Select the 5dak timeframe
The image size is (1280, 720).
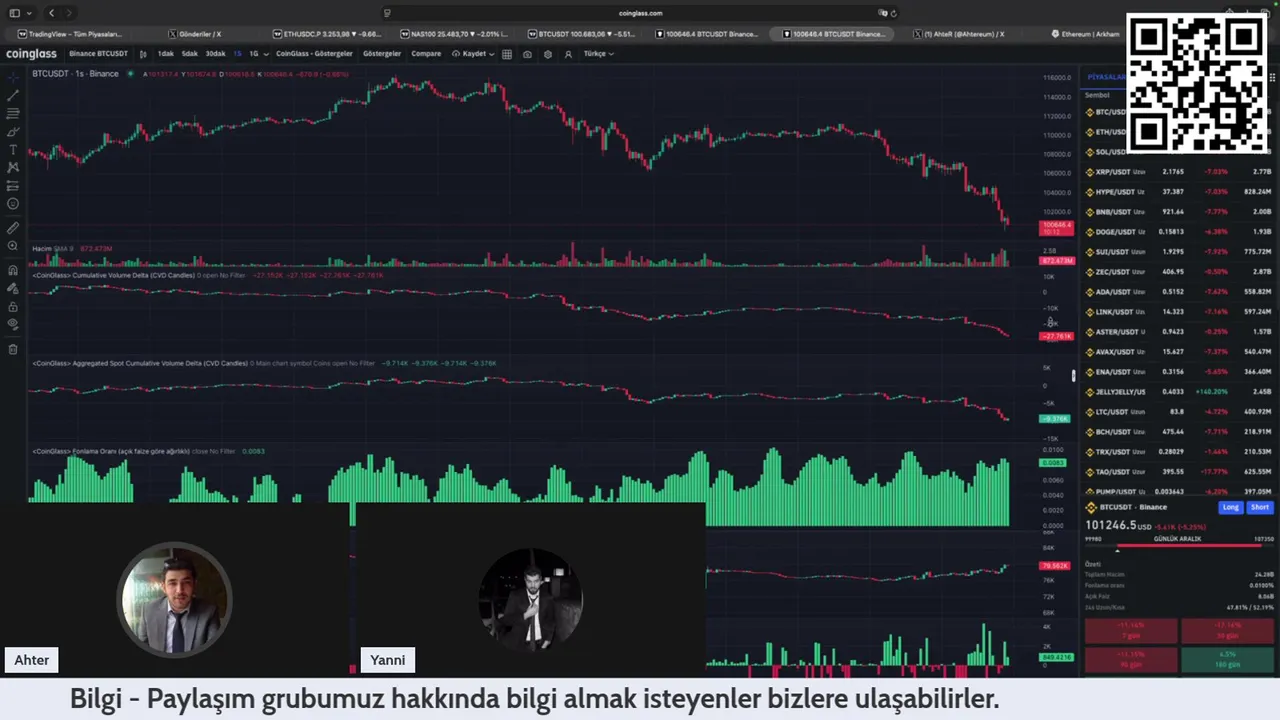[x=189, y=54]
